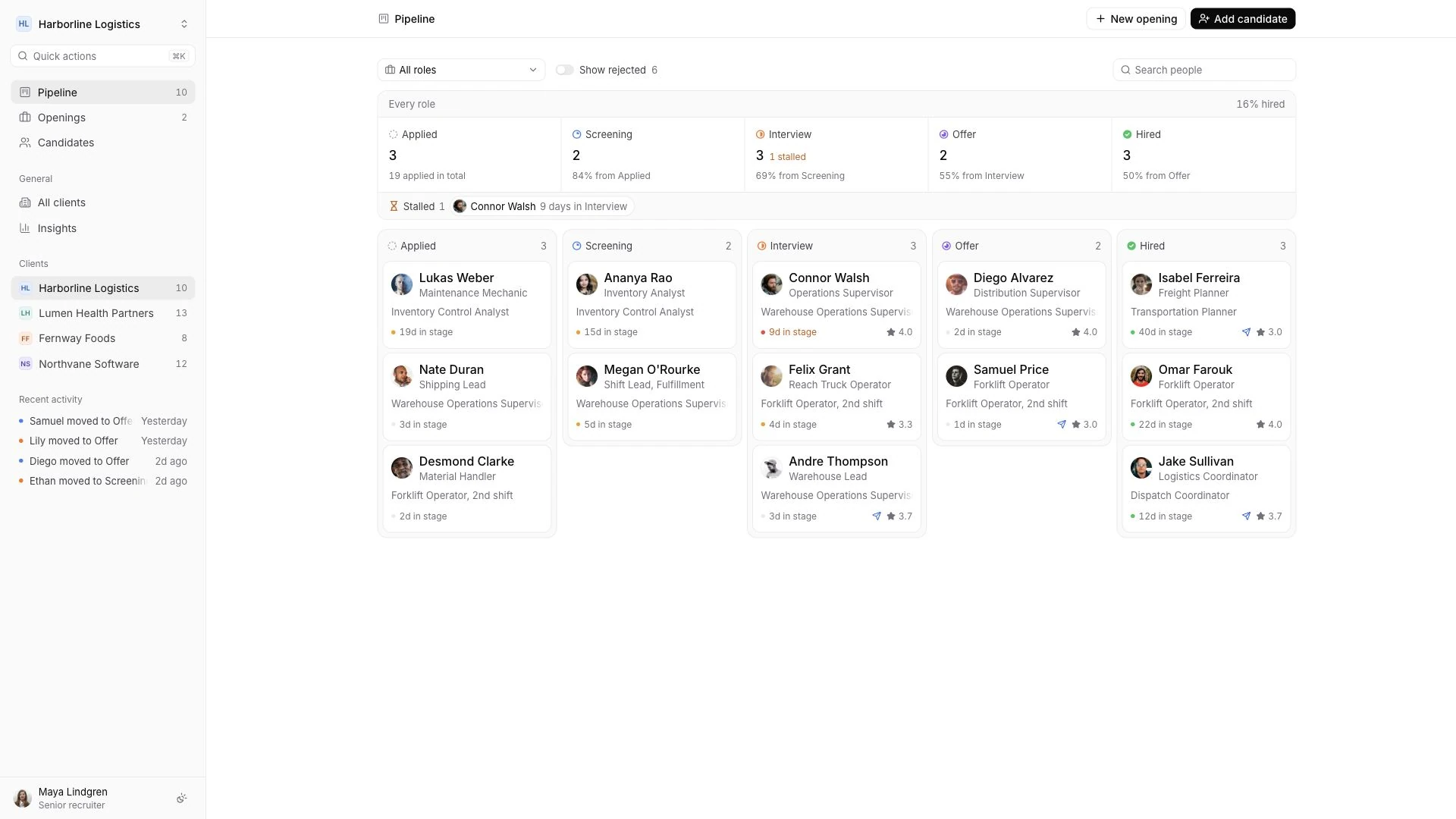1456x819 pixels.
Task: Click the Hired checkmark icon in summary row
Action: 1127,134
